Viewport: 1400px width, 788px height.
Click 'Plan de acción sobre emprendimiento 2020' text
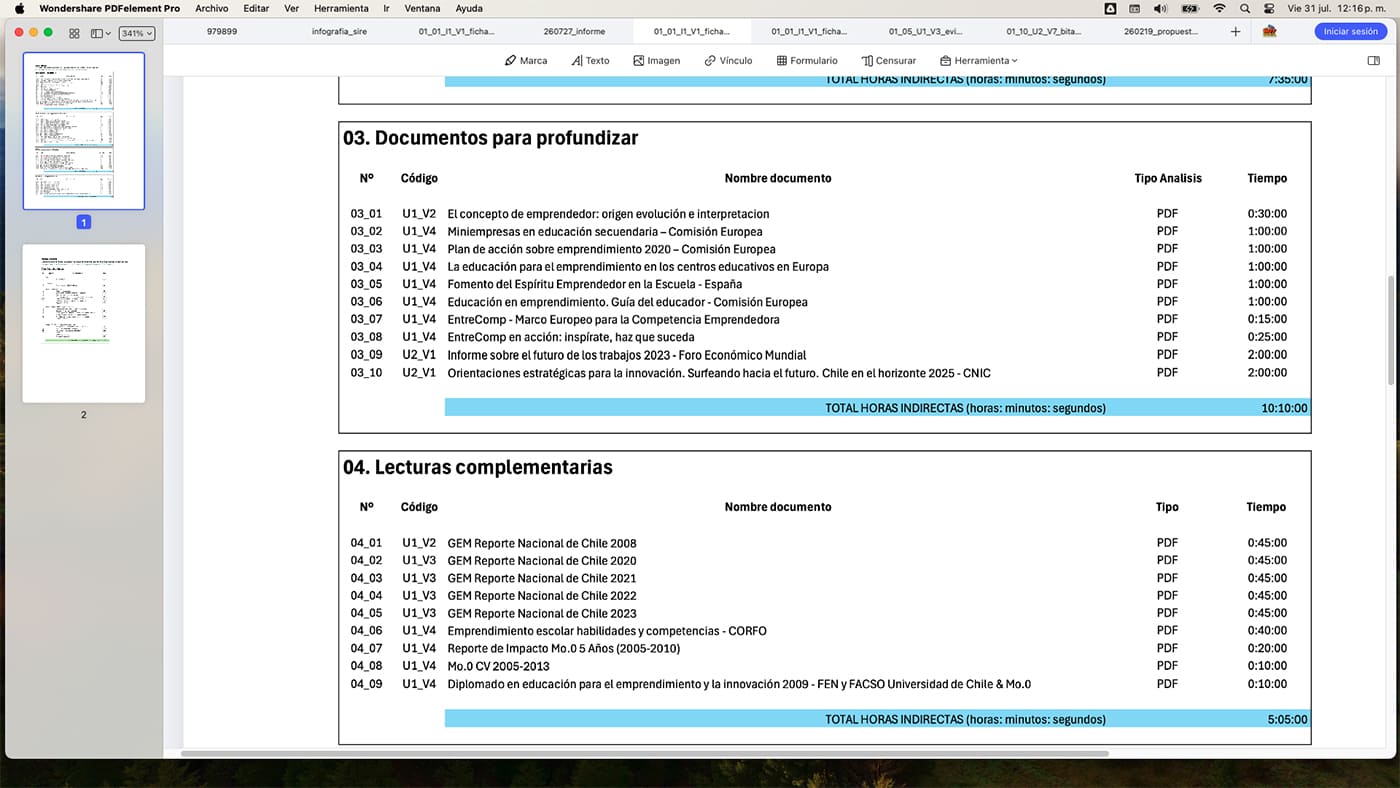(x=611, y=249)
